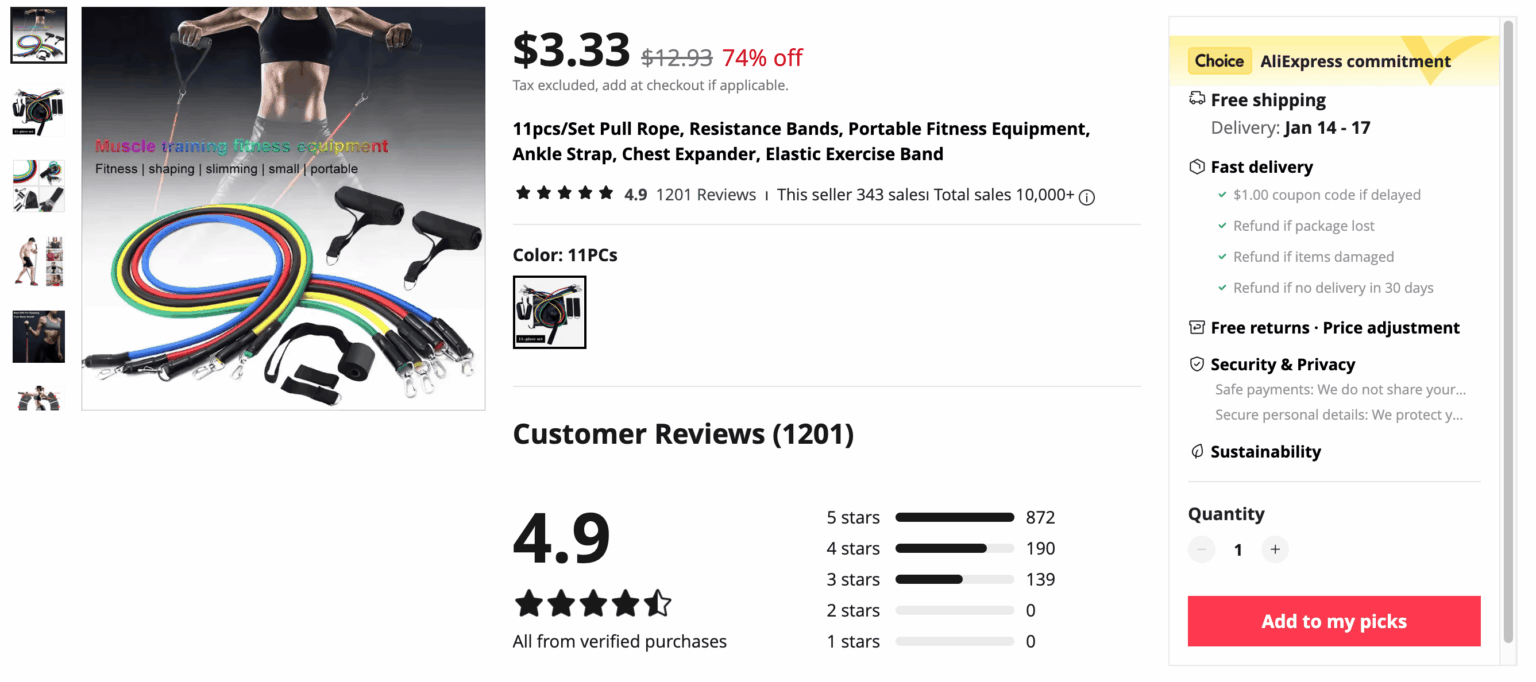
Task: Click the 5 stars rating progress bar
Action: (954, 517)
